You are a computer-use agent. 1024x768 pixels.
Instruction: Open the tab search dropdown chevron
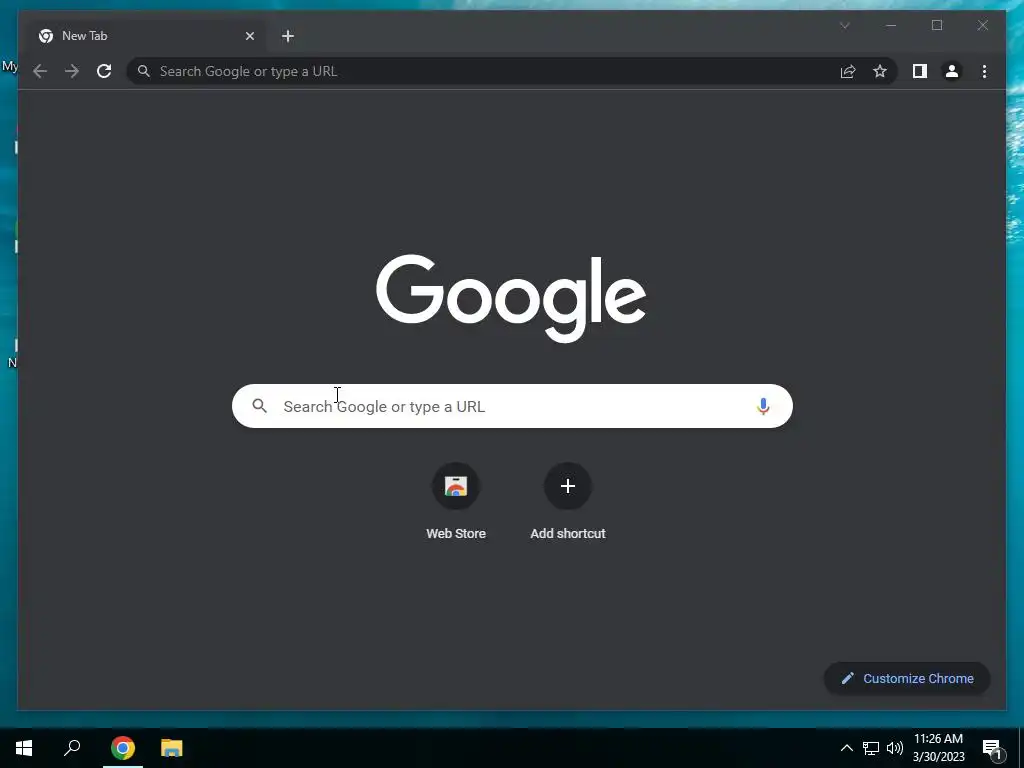(x=844, y=25)
